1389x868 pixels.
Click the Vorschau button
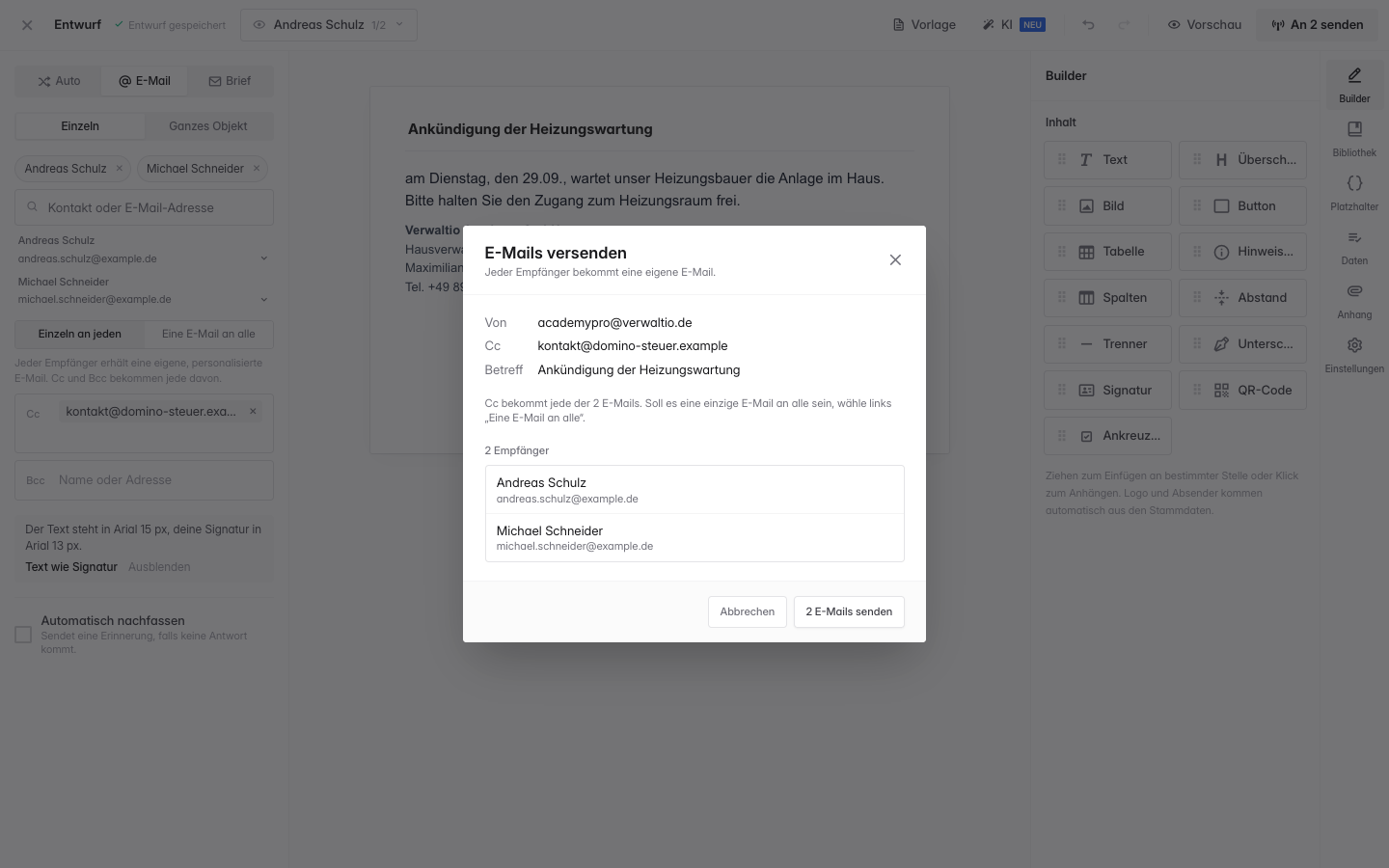(1204, 25)
